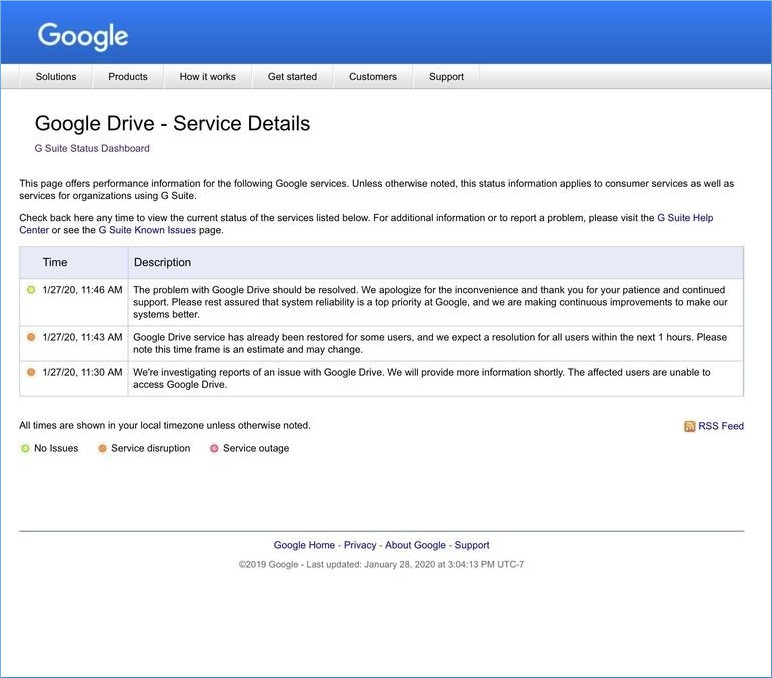Click the orange Service disruption legend dot
Viewport: 772px width, 678px height.
click(102, 449)
